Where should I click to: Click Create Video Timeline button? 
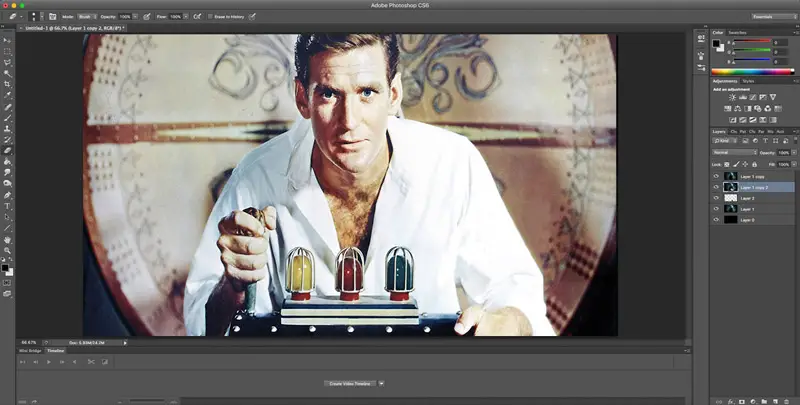(x=350, y=384)
